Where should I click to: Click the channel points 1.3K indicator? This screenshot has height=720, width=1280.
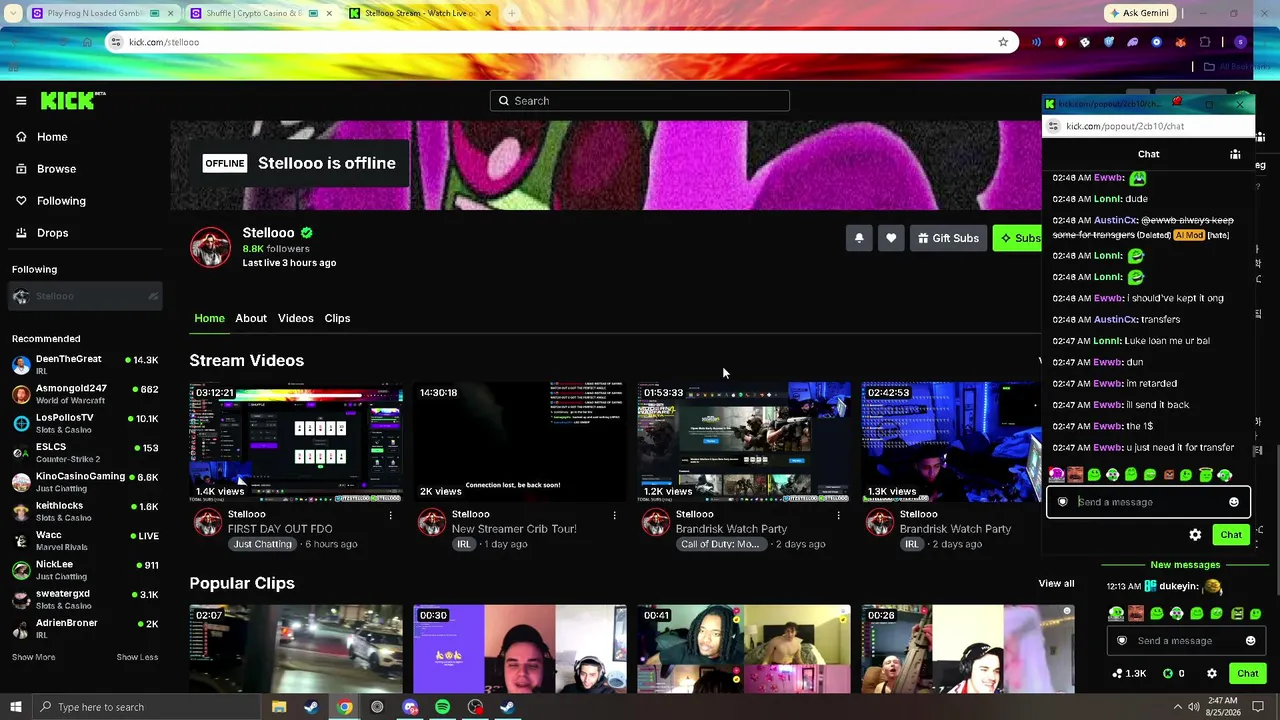(x=1129, y=674)
